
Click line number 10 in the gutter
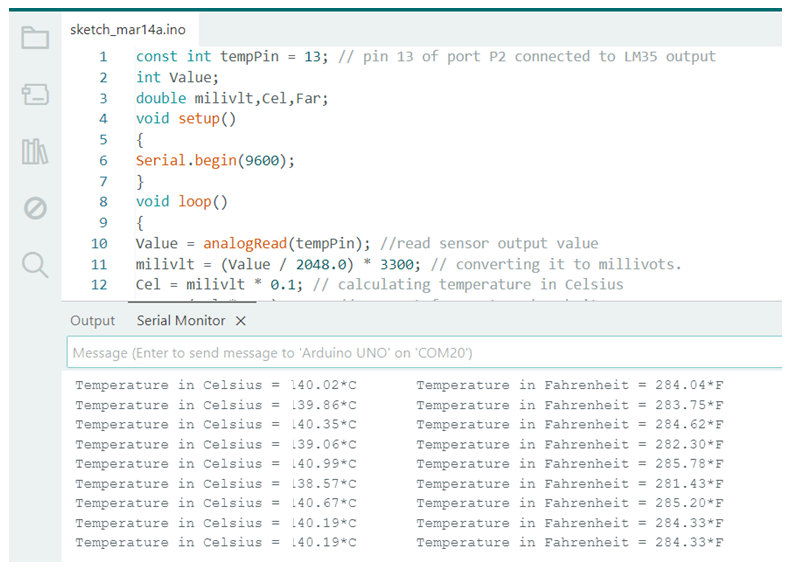coord(99,243)
